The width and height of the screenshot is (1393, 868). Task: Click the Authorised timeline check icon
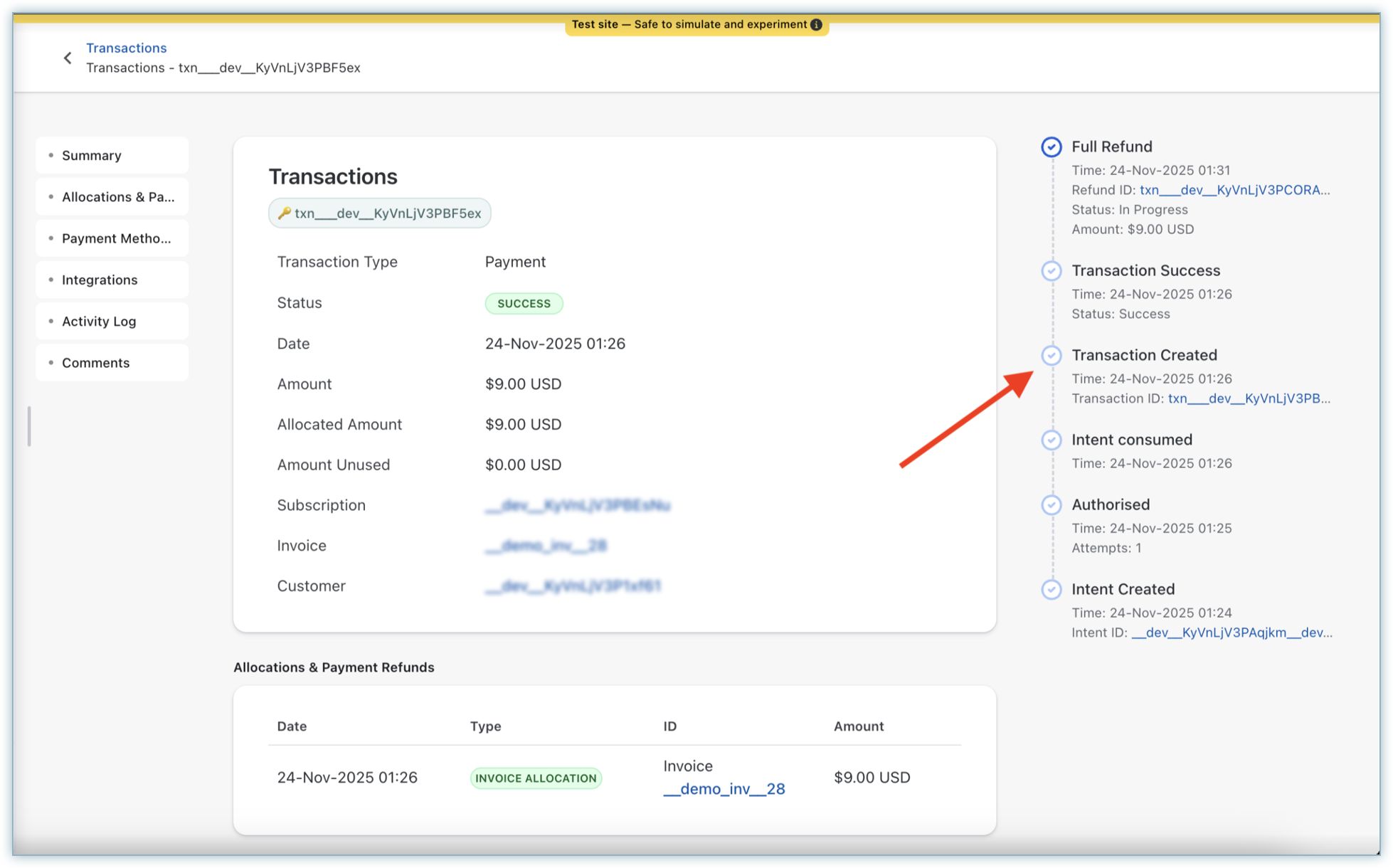[1051, 504]
